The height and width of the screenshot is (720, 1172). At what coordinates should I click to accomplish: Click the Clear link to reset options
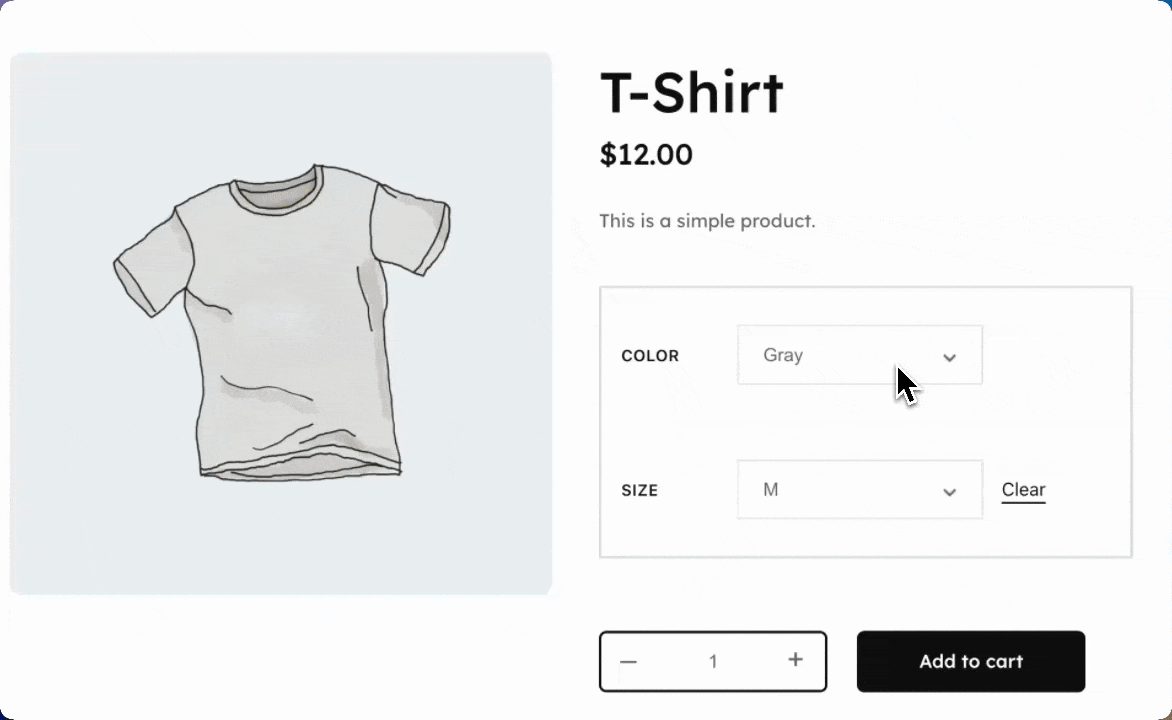(x=1023, y=490)
